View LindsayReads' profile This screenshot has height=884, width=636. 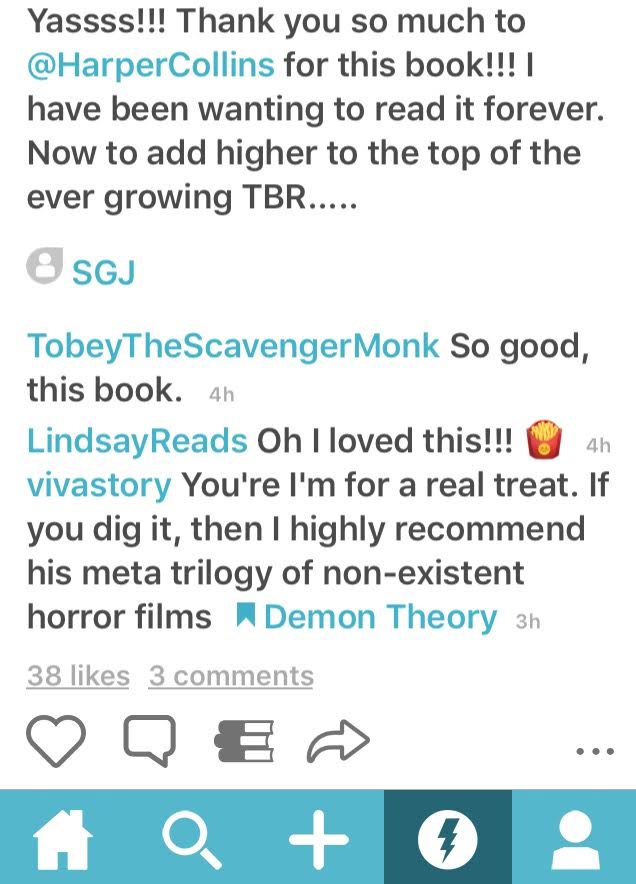tap(137, 440)
